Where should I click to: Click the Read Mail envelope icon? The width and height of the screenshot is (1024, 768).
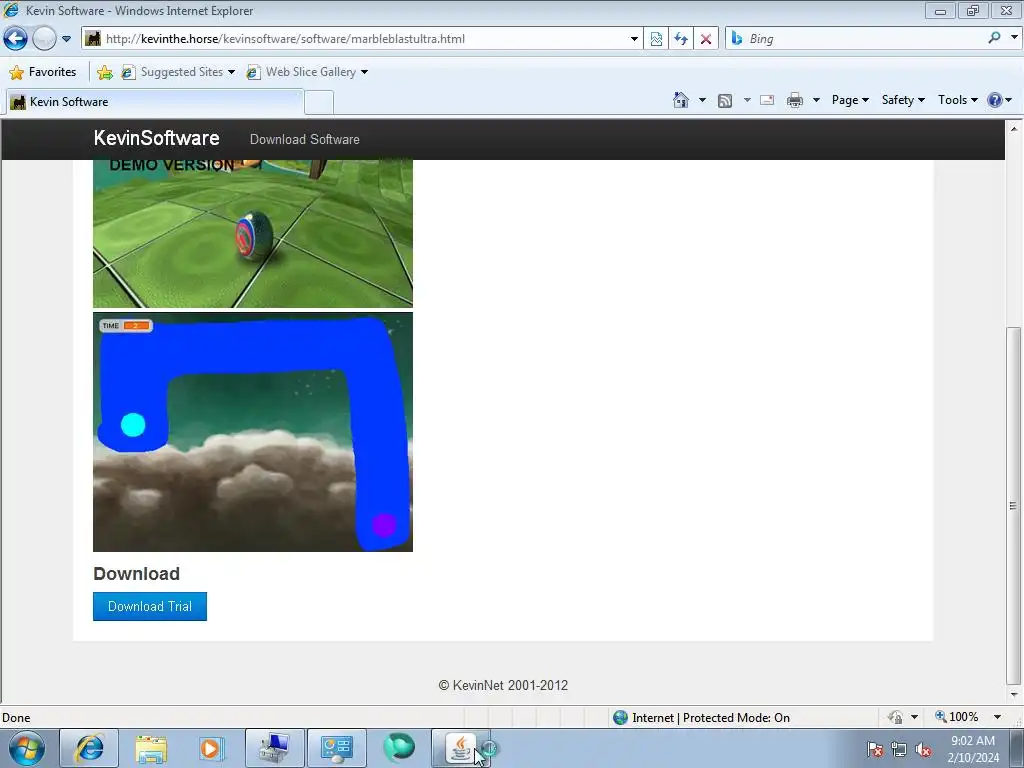click(767, 100)
